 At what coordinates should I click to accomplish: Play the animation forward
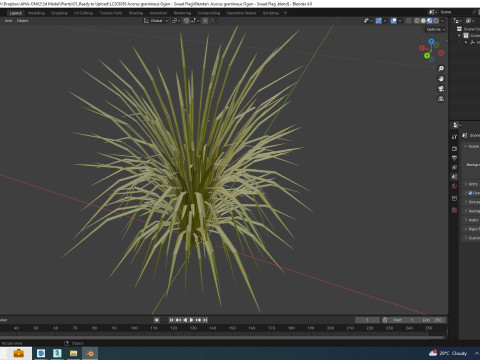(x=192, y=320)
